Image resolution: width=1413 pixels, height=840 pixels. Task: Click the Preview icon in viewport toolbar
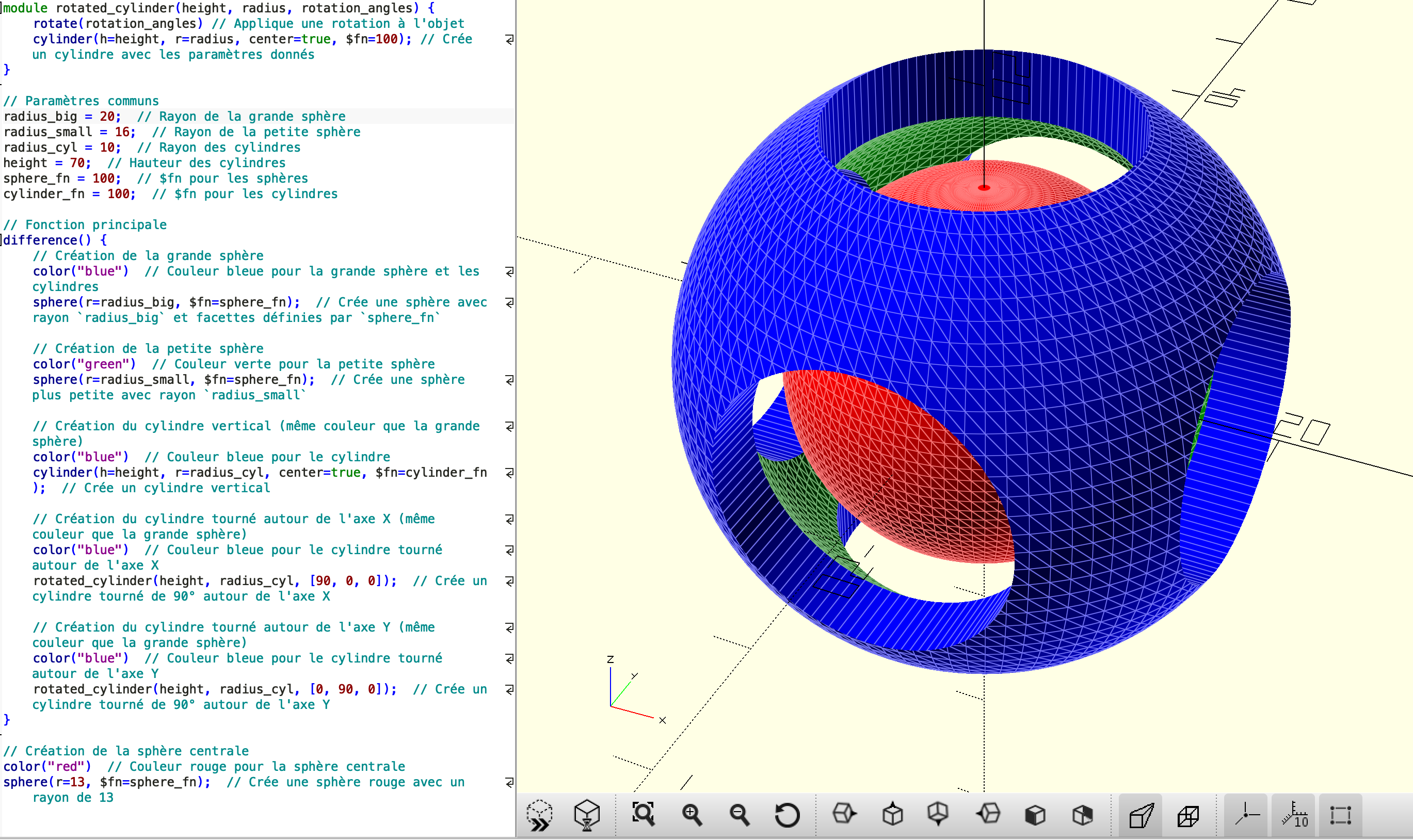coord(539,815)
